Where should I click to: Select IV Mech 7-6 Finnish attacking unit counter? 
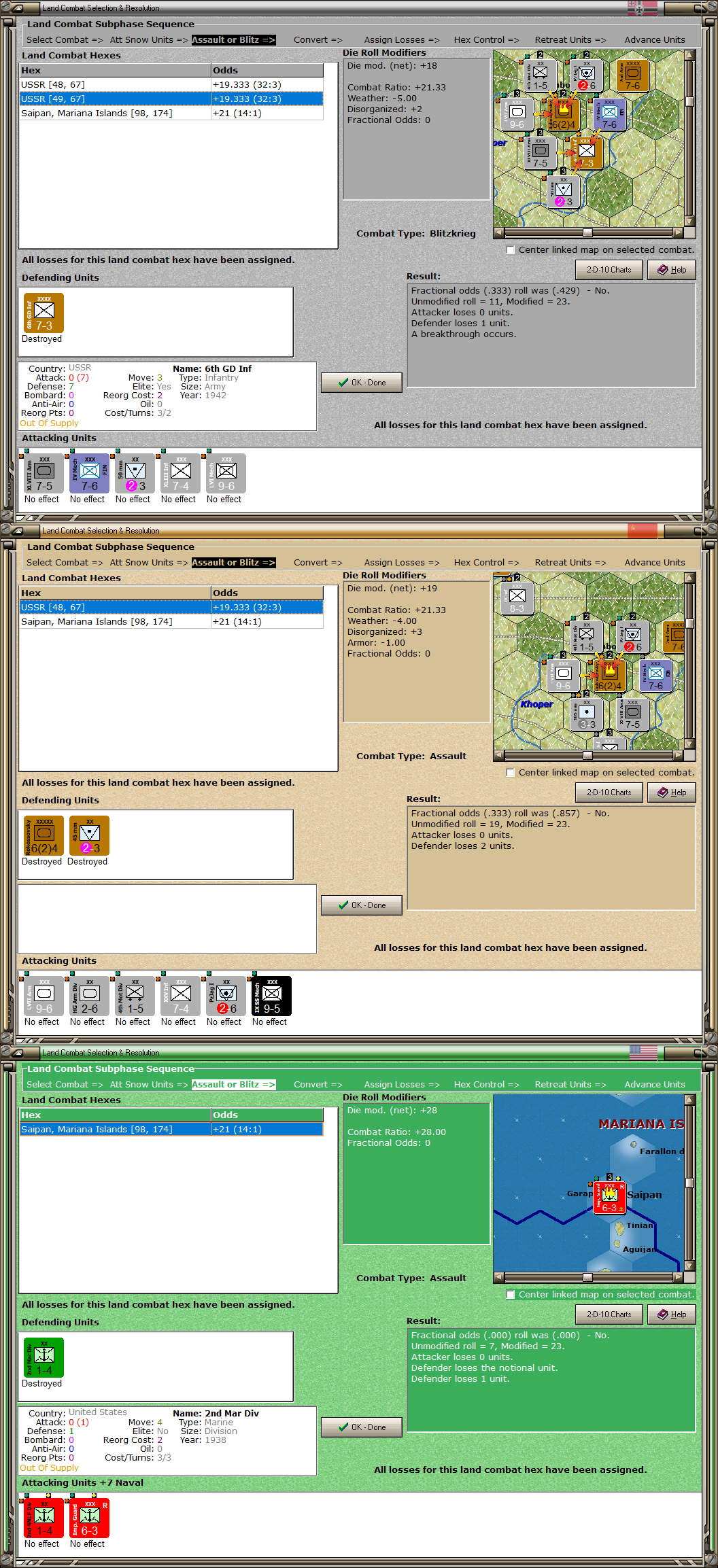pyautogui.click(x=89, y=473)
